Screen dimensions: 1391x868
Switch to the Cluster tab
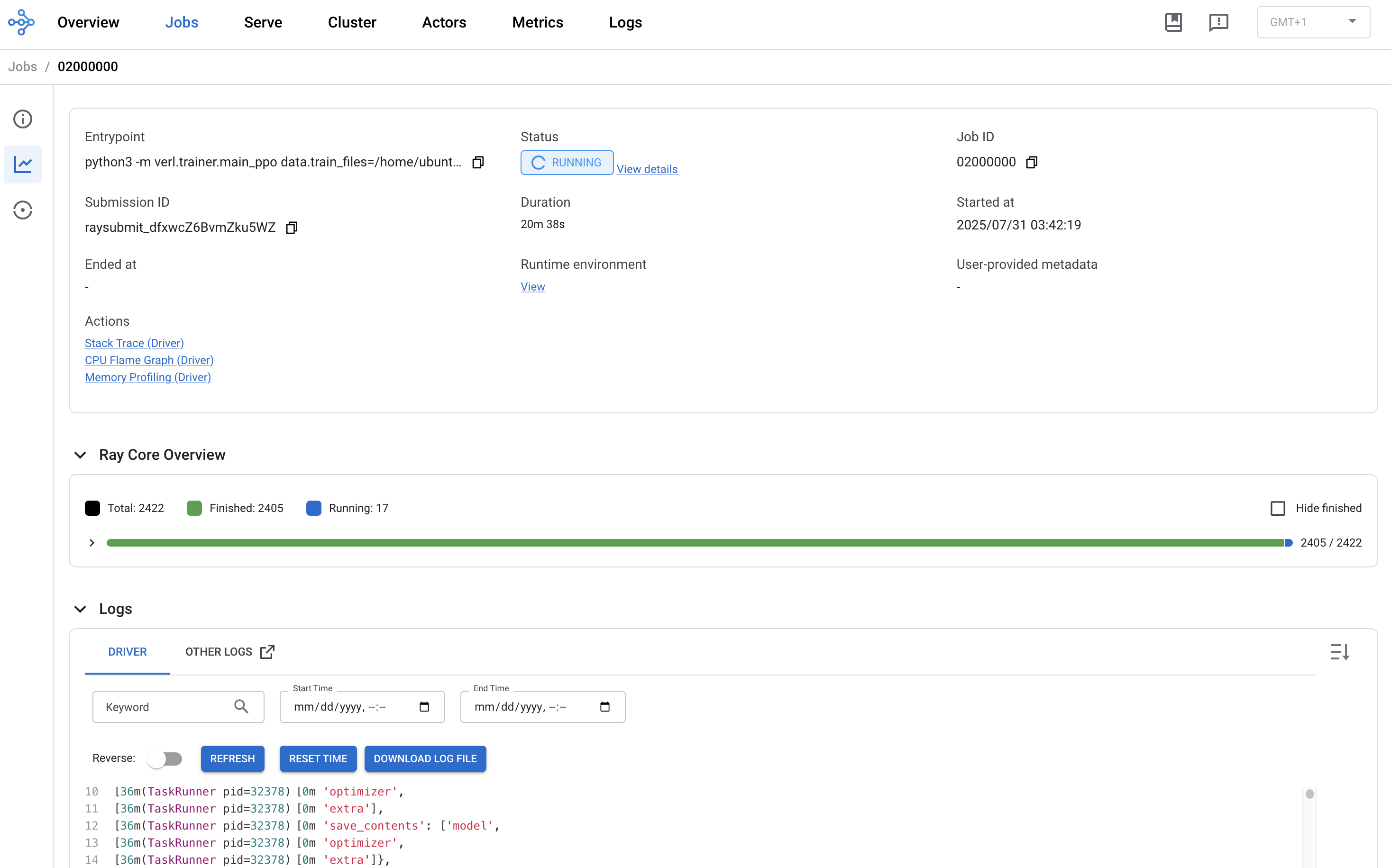[352, 22]
